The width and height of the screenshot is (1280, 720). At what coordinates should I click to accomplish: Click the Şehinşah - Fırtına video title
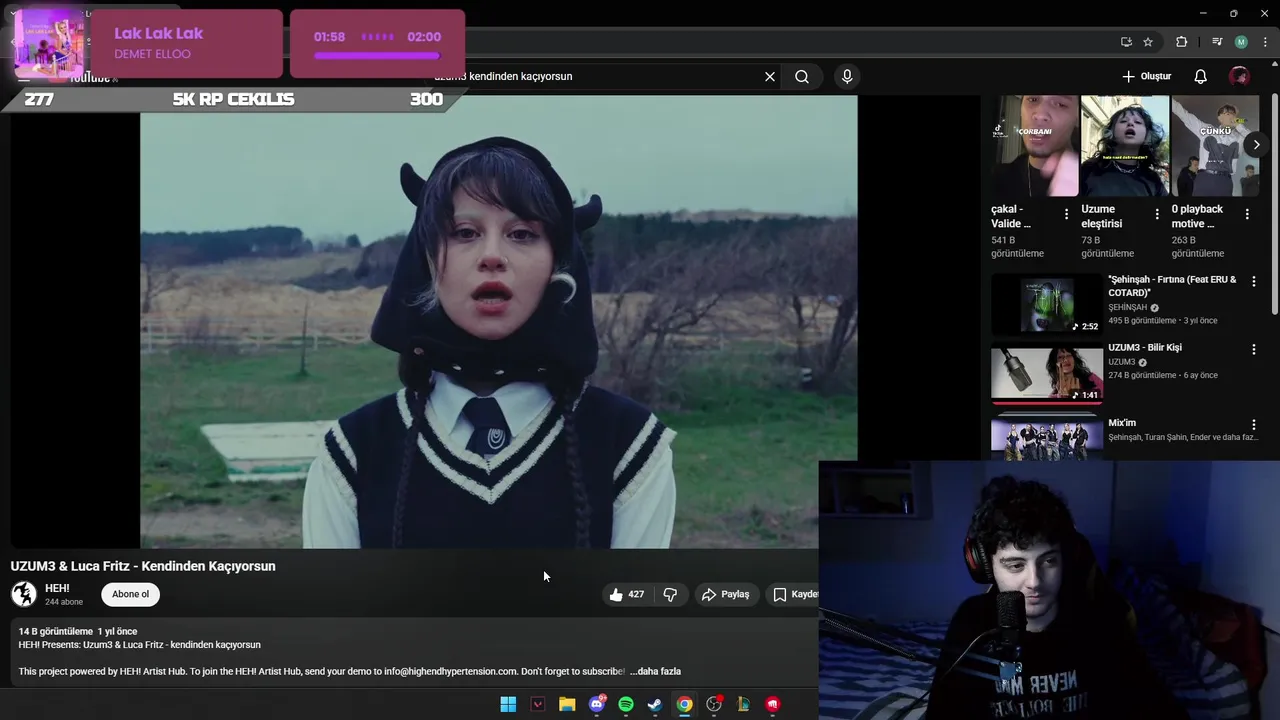pyautogui.click(x=1172, y=286)
